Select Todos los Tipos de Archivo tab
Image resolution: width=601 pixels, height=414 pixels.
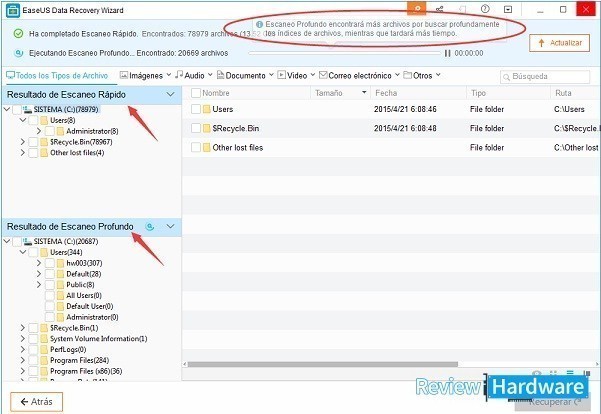click(57, 76)
